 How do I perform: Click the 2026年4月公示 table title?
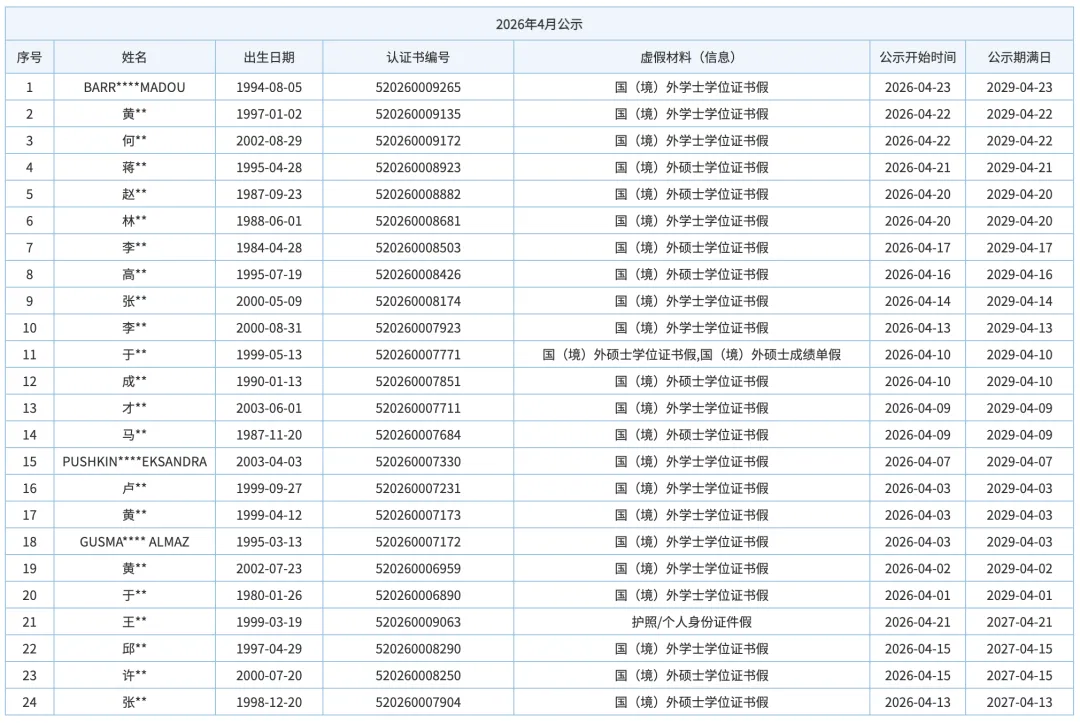pos(539,24)
